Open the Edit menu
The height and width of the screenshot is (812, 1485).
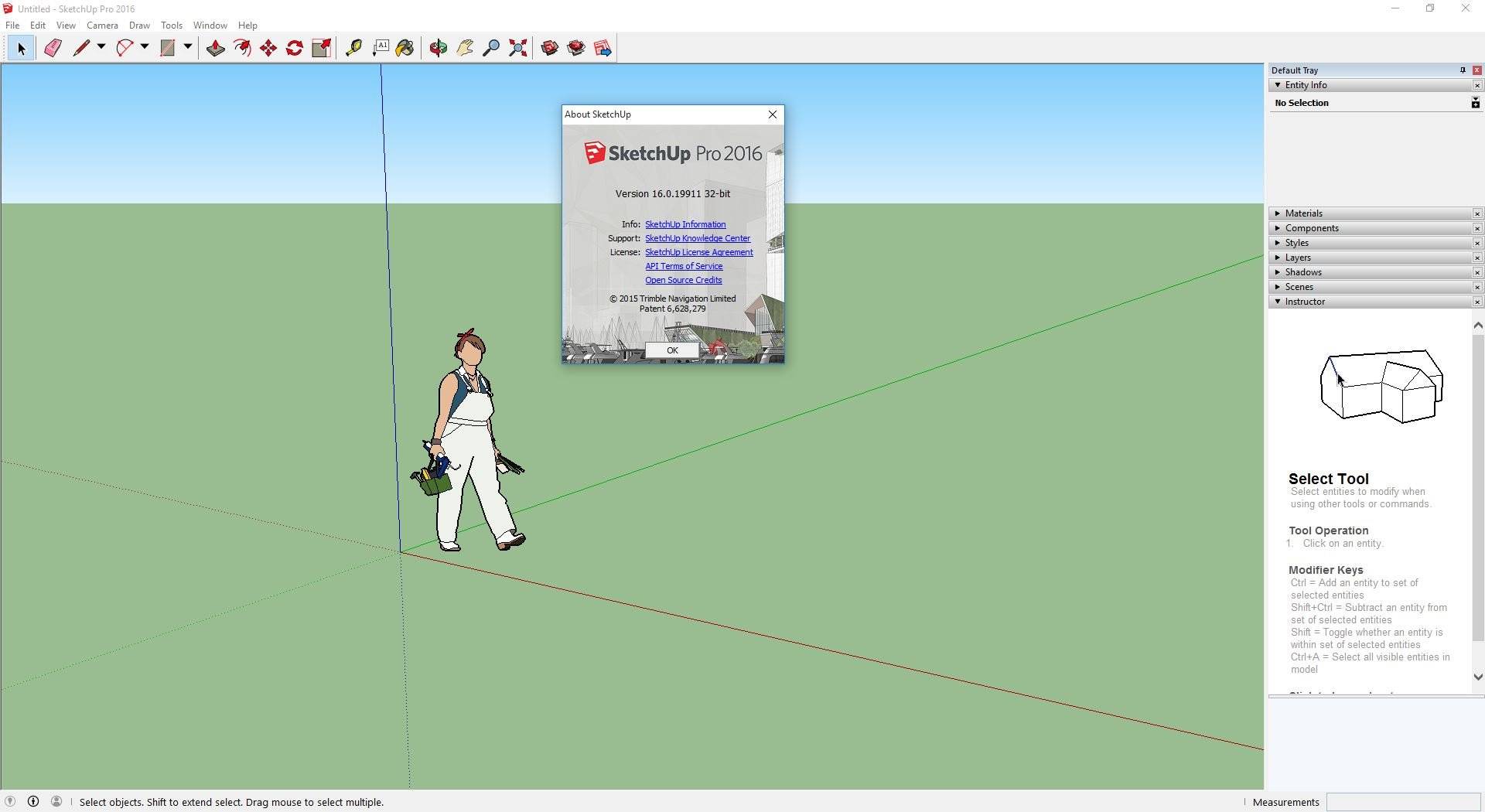pyautogui.click(x=37, y=26)
